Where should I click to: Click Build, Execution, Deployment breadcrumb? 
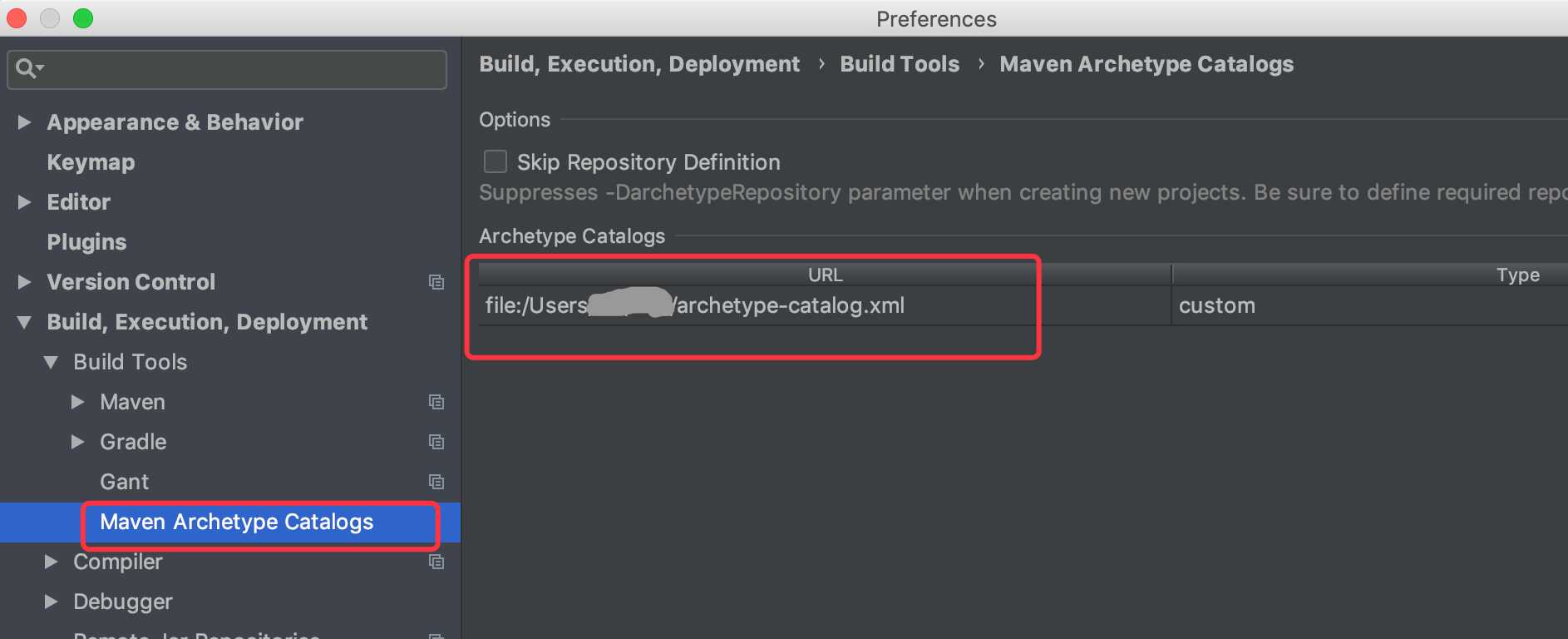[639, 64]
